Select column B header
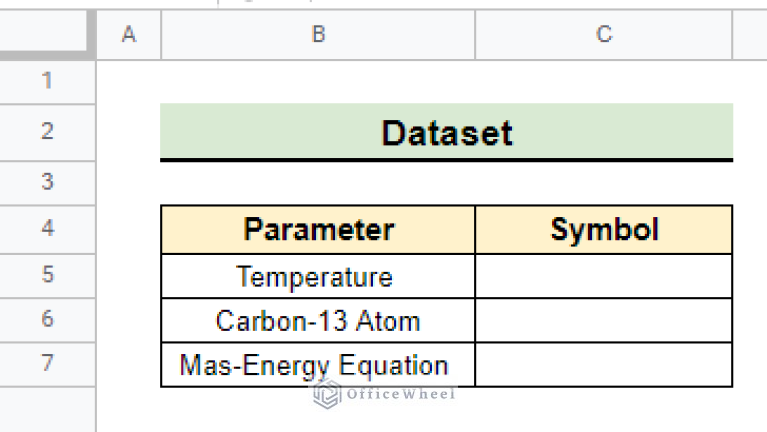The width and height of the screenshot is (767, 432). 318,34
